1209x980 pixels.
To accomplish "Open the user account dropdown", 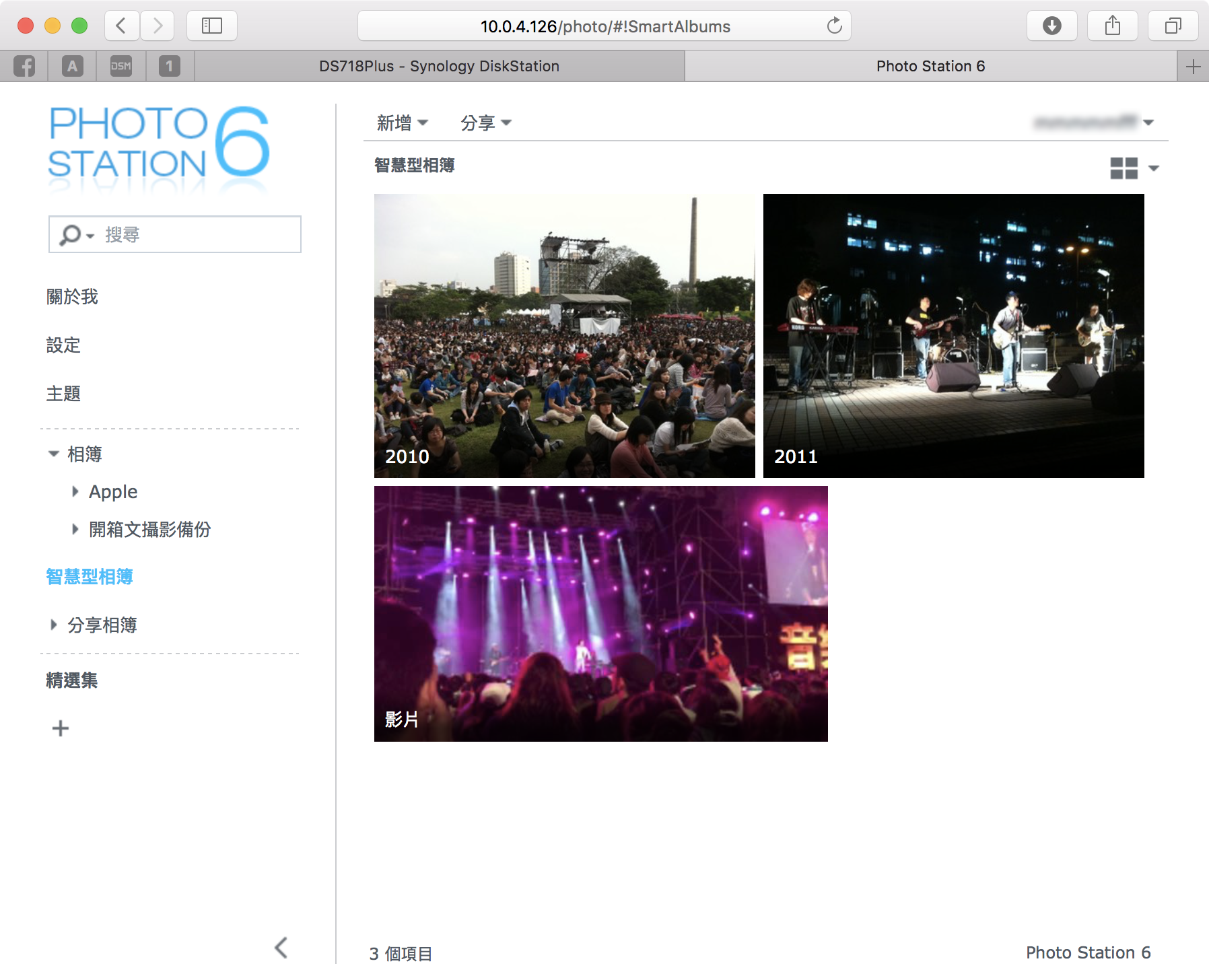I will coord(1094,123).
